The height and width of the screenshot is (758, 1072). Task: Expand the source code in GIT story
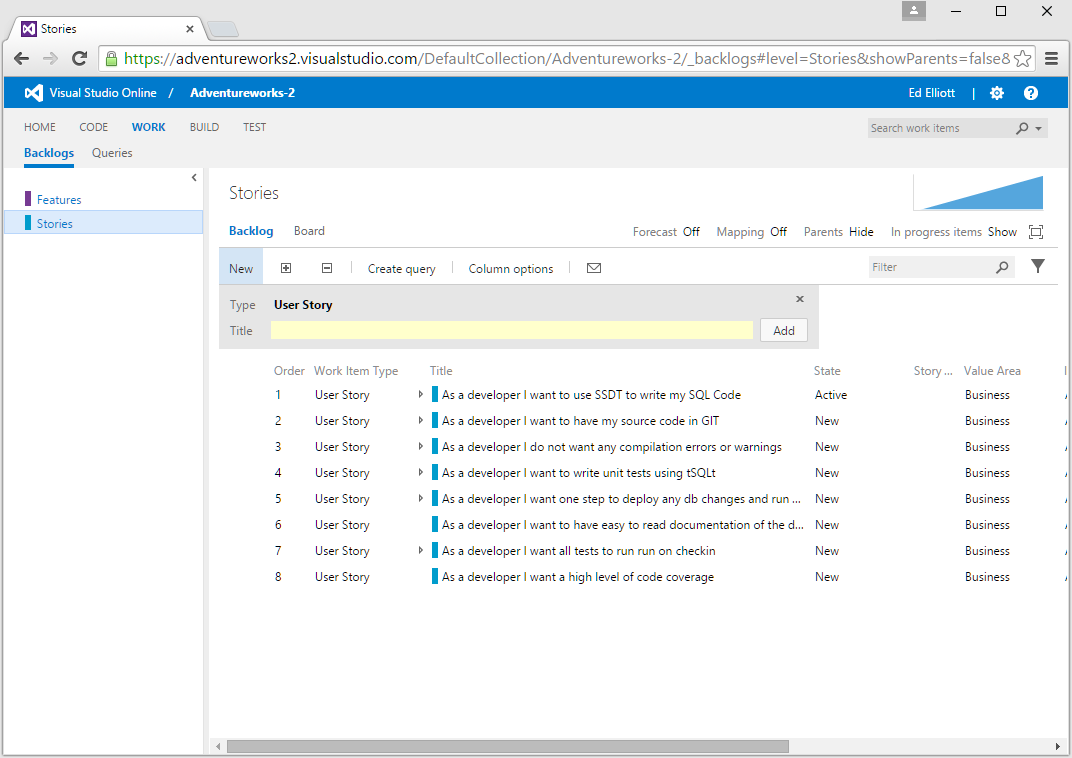(x=421, y=421)
